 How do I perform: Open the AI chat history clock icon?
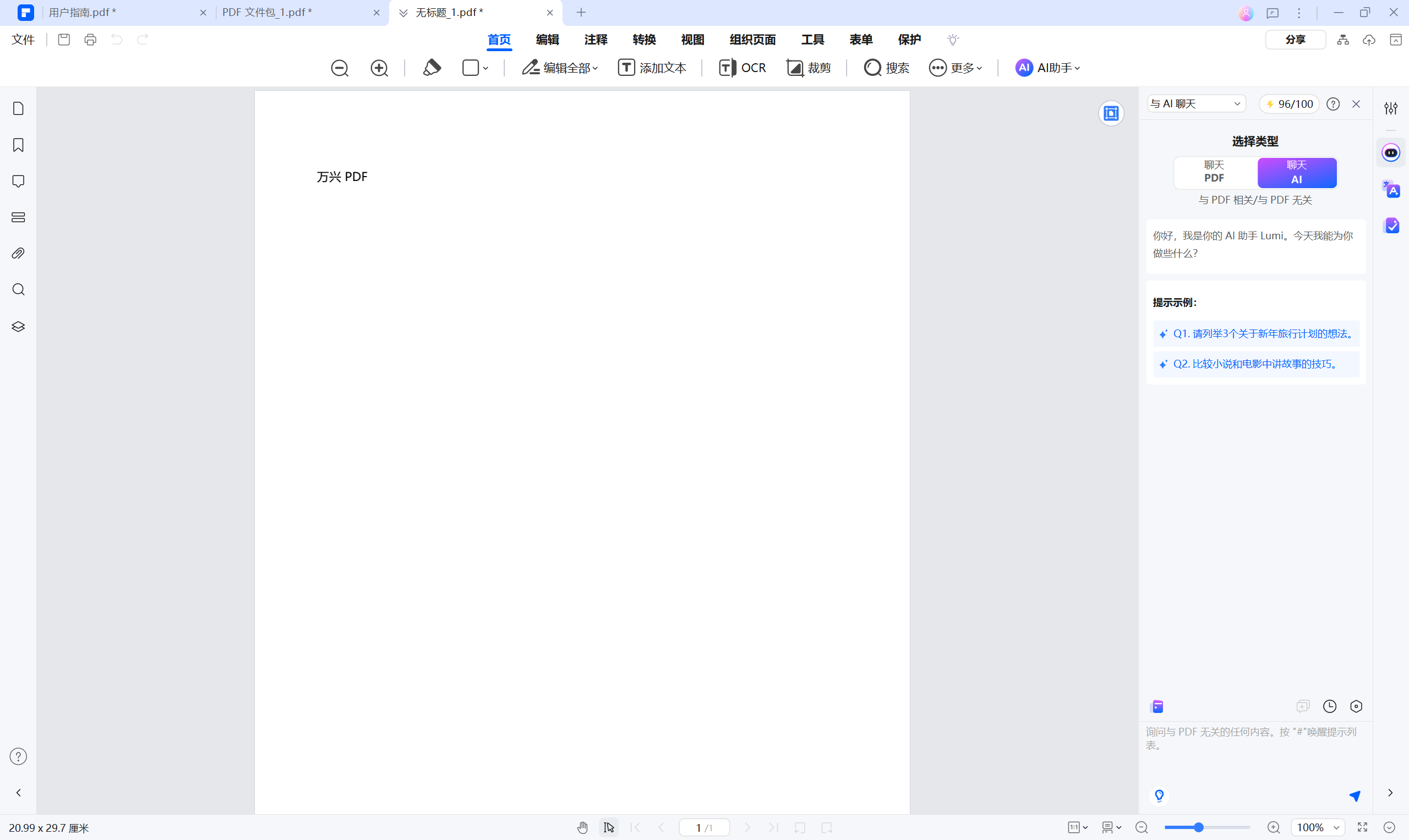point(1329,706)
